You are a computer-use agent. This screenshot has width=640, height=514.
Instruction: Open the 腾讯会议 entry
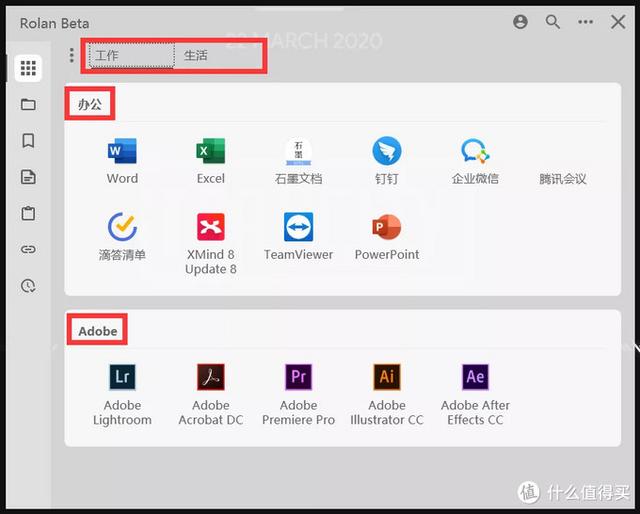tap(563, 178)
